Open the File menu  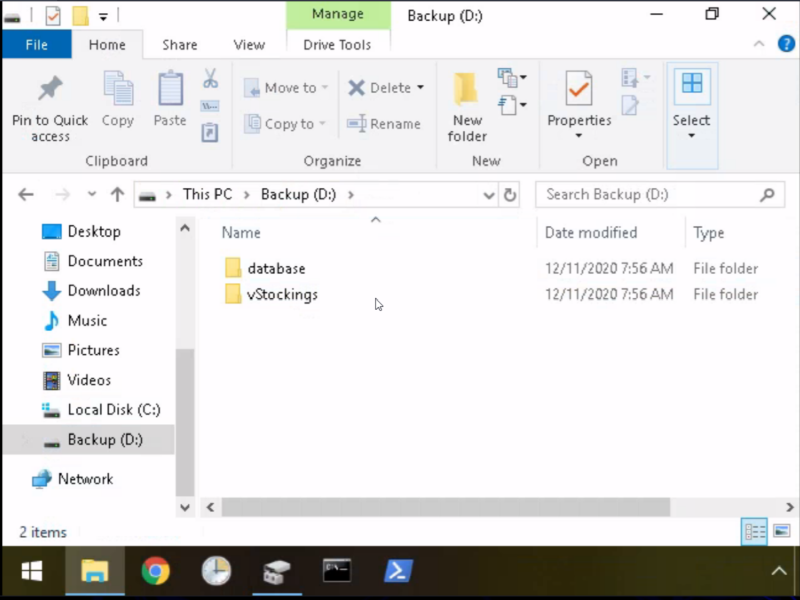pyautogui.click(x=36, y=45)
